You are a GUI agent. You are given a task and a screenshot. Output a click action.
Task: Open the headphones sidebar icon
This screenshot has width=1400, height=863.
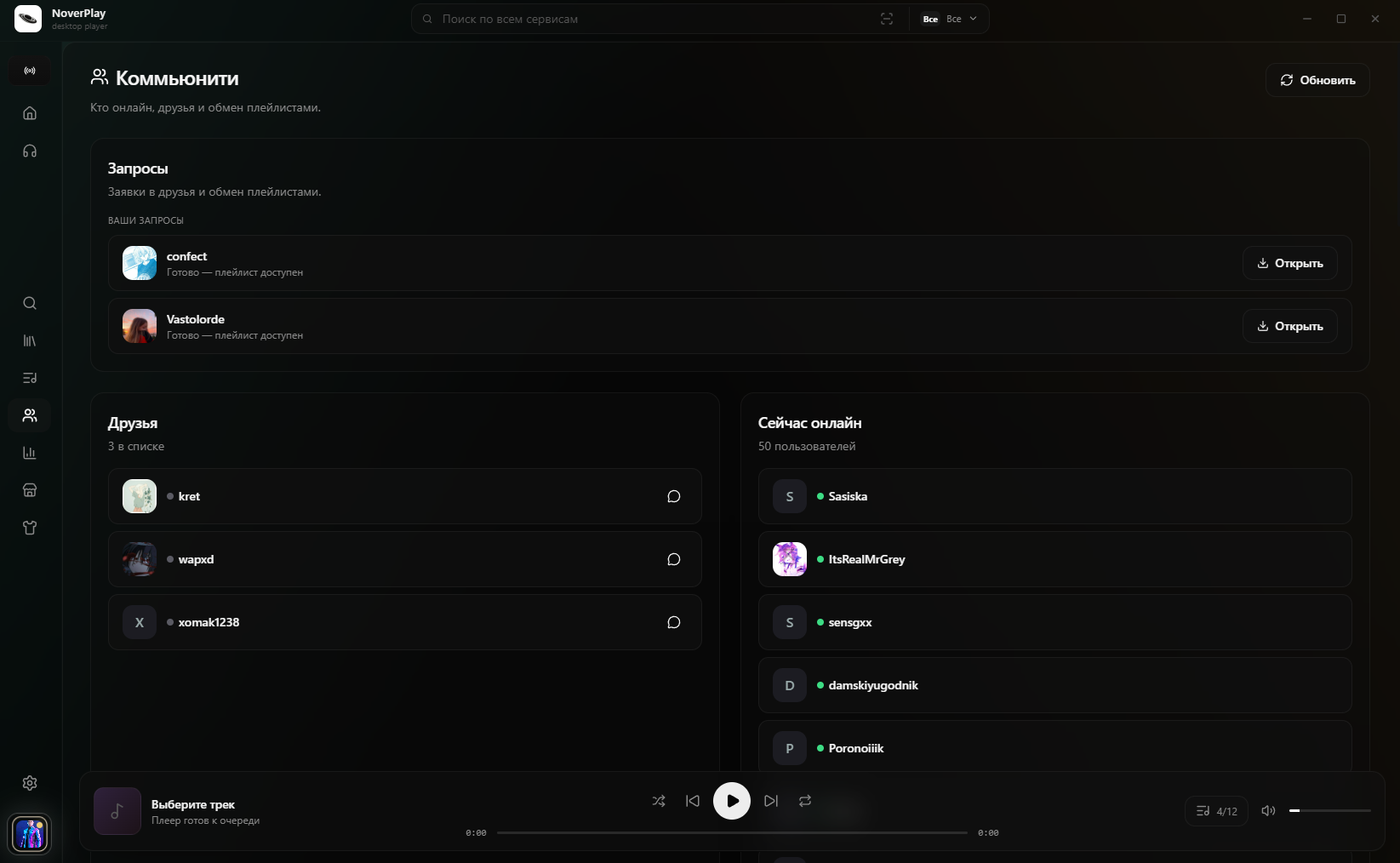pos(30,151)
